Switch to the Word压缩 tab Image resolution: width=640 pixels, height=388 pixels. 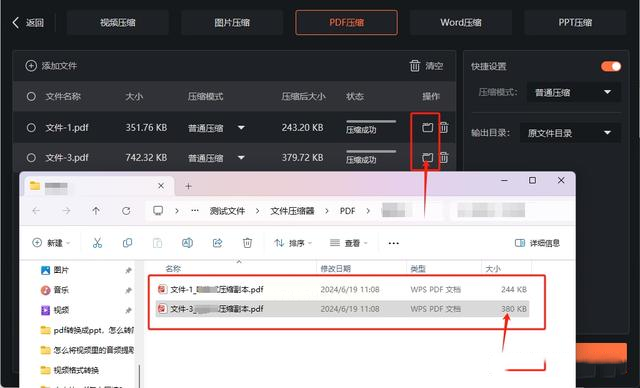pyautogui.click(x=461, y=22)
